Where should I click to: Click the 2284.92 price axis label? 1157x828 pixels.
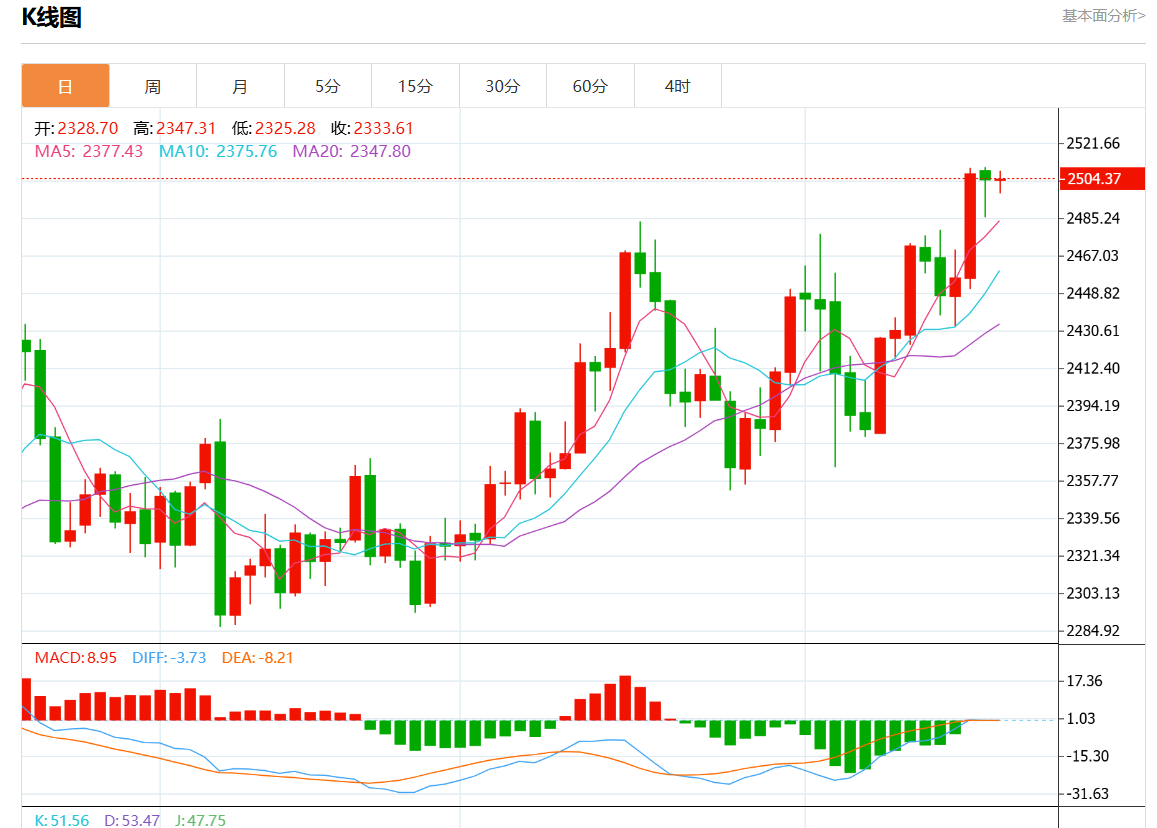pos(1093,631)
